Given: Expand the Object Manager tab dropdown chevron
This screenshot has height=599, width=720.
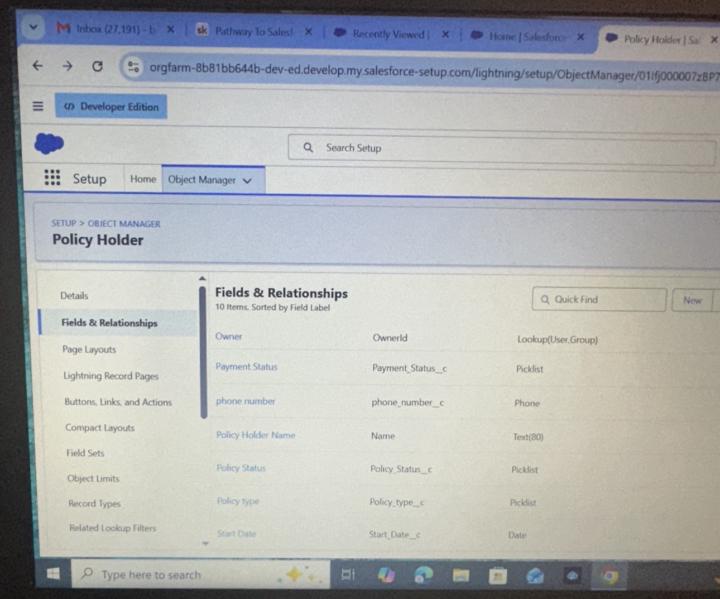Looking at the screenshot, I should tap(248, 181).
